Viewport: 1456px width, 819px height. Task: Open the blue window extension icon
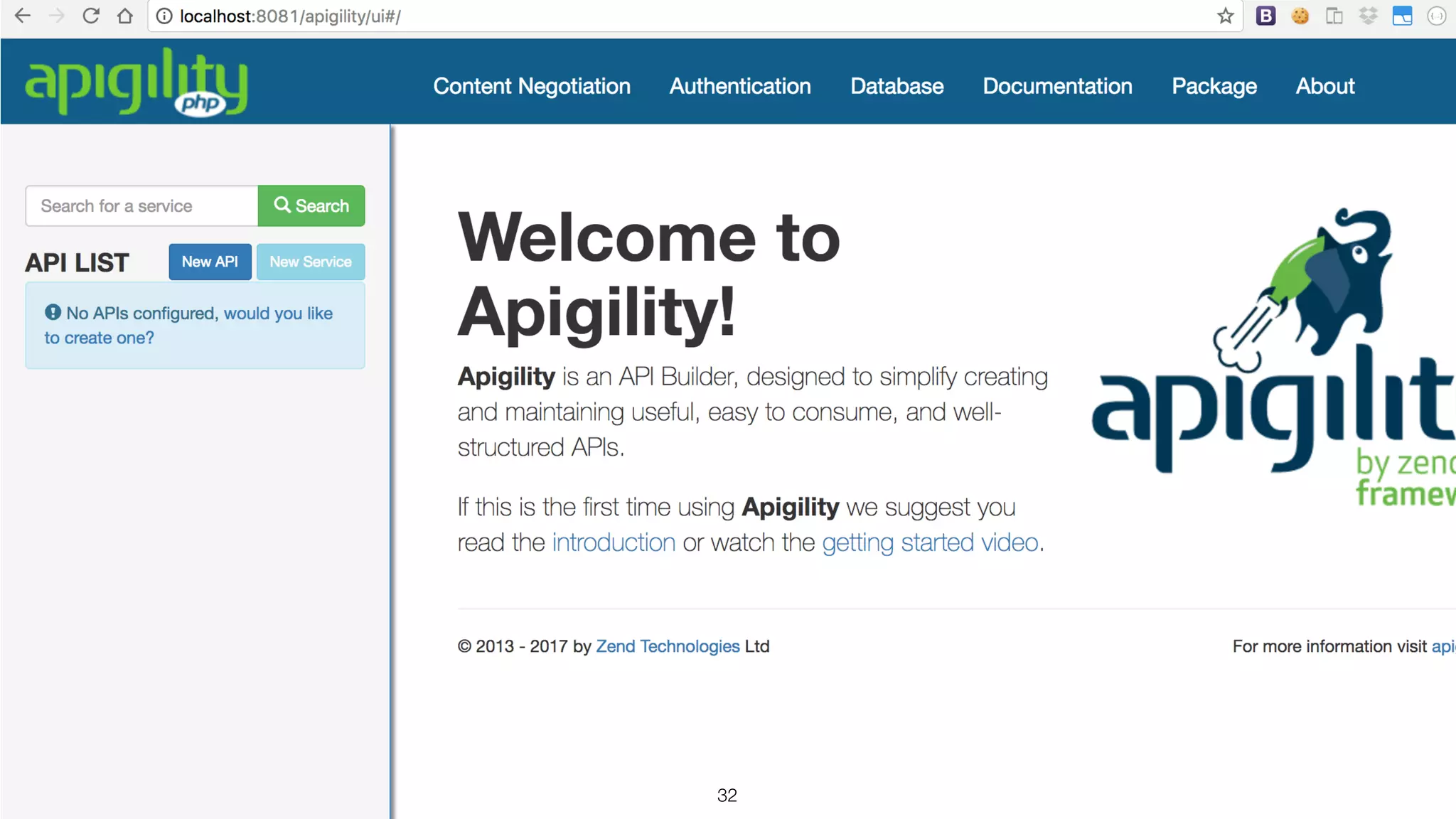click(x=1402, y=16)
